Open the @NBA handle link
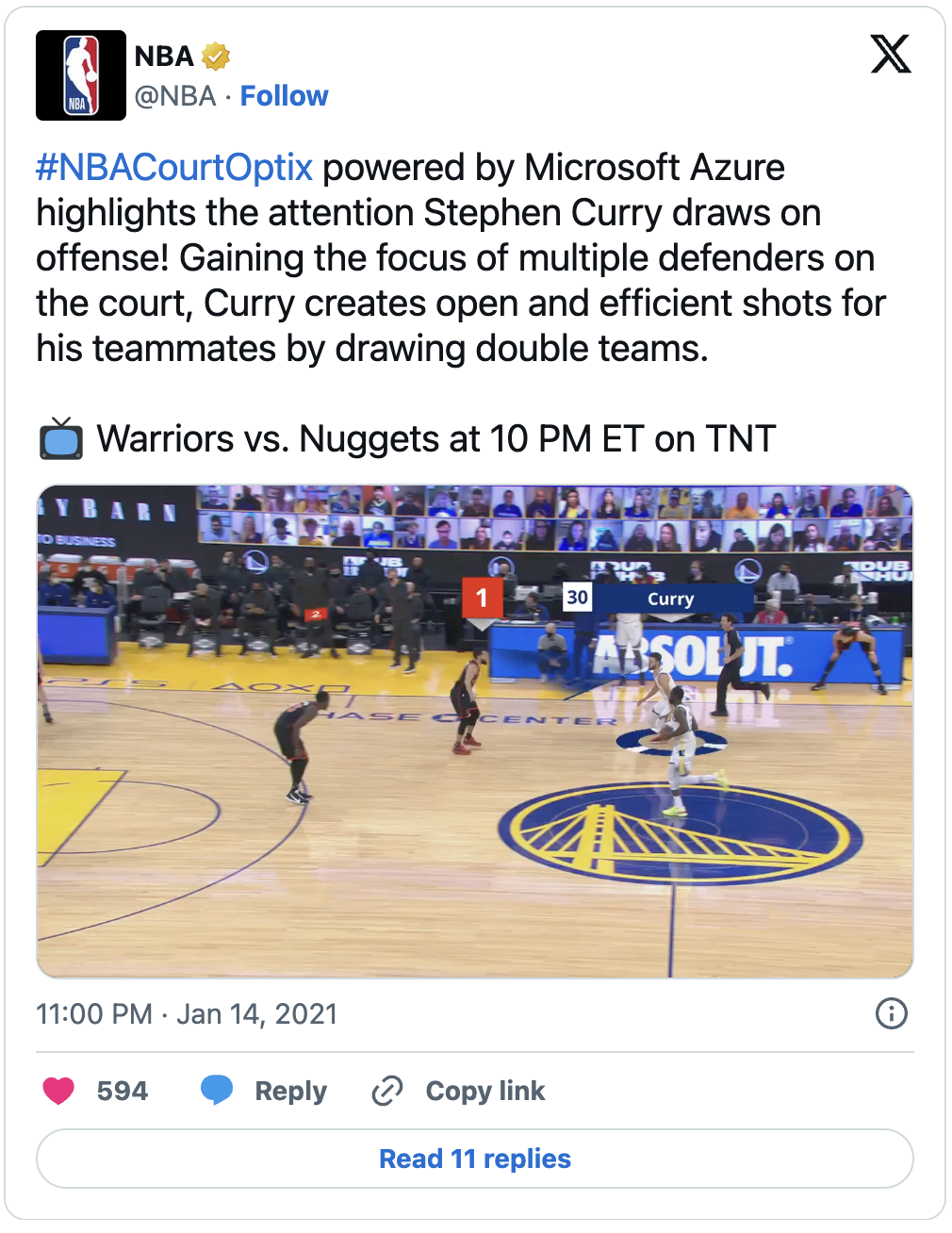 (x=175, y=96)
